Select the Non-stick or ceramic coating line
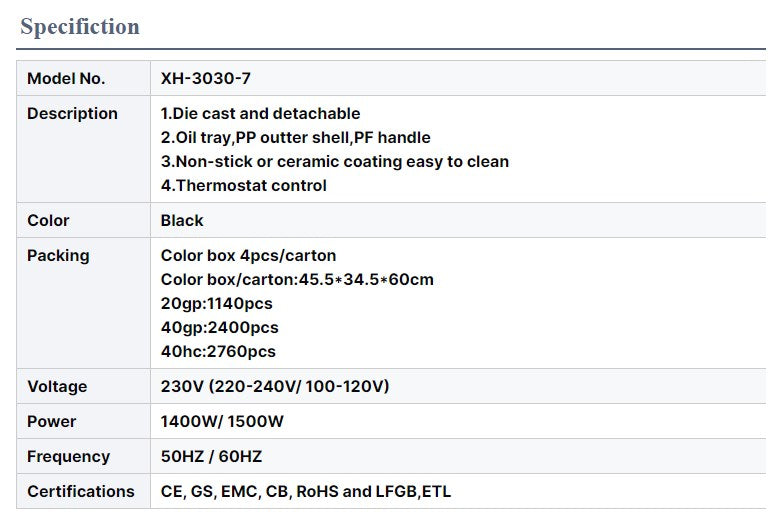Image resolution: width=775 pixels, height=521 pixels. [334, 162]
